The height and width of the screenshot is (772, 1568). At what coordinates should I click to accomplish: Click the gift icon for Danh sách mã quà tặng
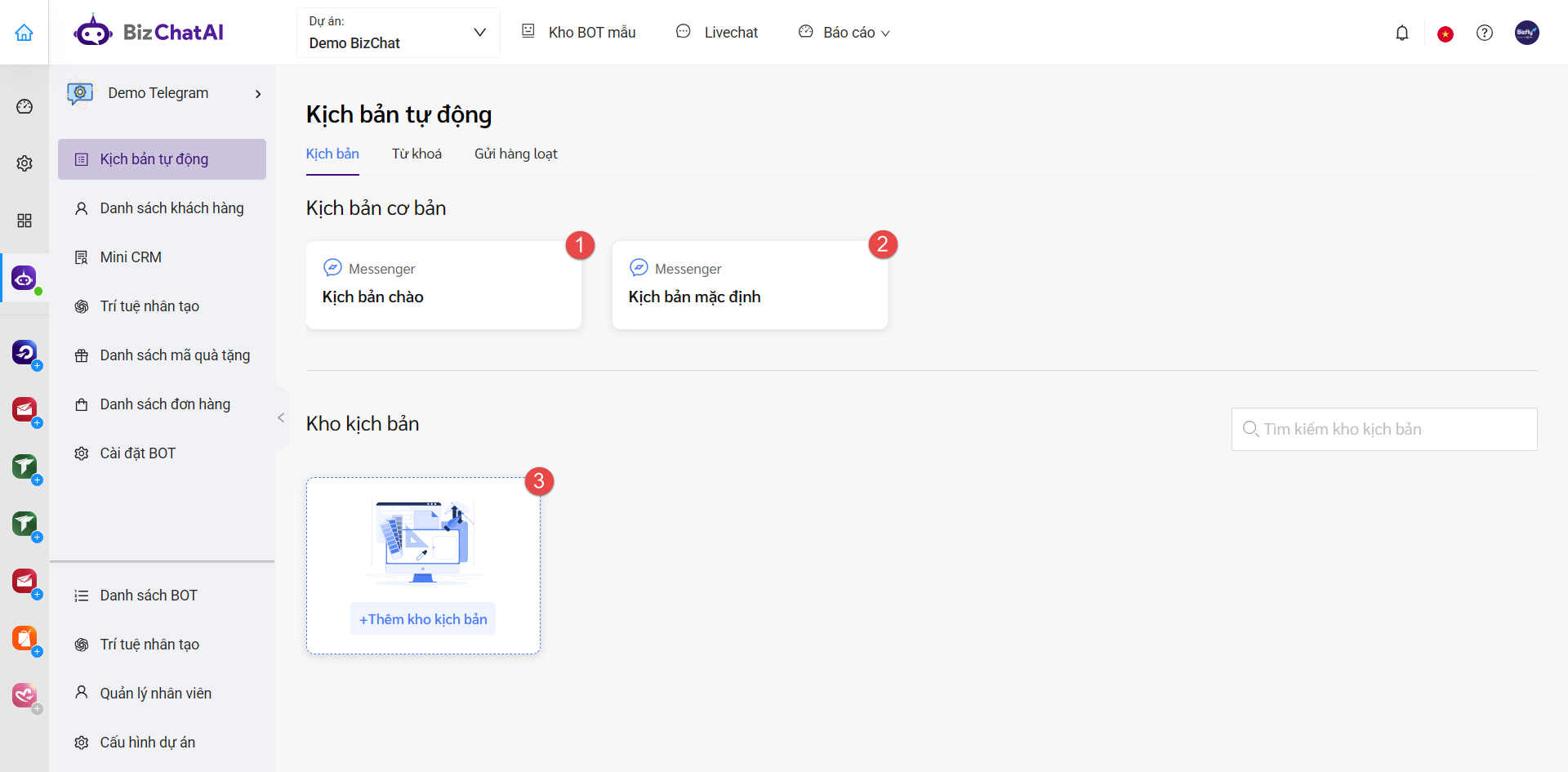click(82, 355)
